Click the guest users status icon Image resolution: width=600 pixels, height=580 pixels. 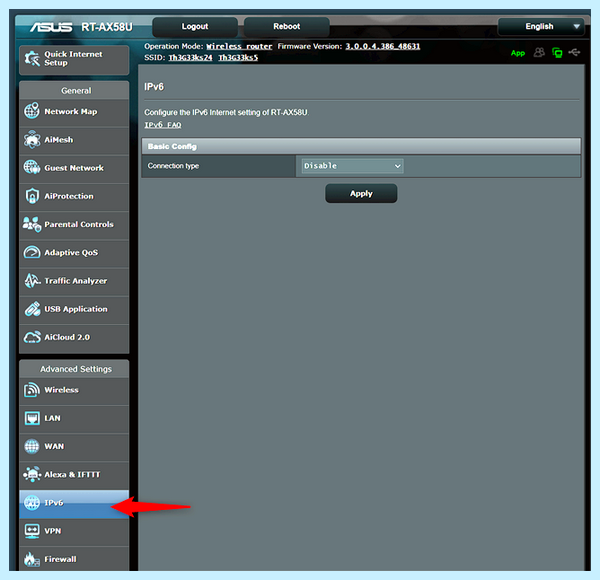539,52
